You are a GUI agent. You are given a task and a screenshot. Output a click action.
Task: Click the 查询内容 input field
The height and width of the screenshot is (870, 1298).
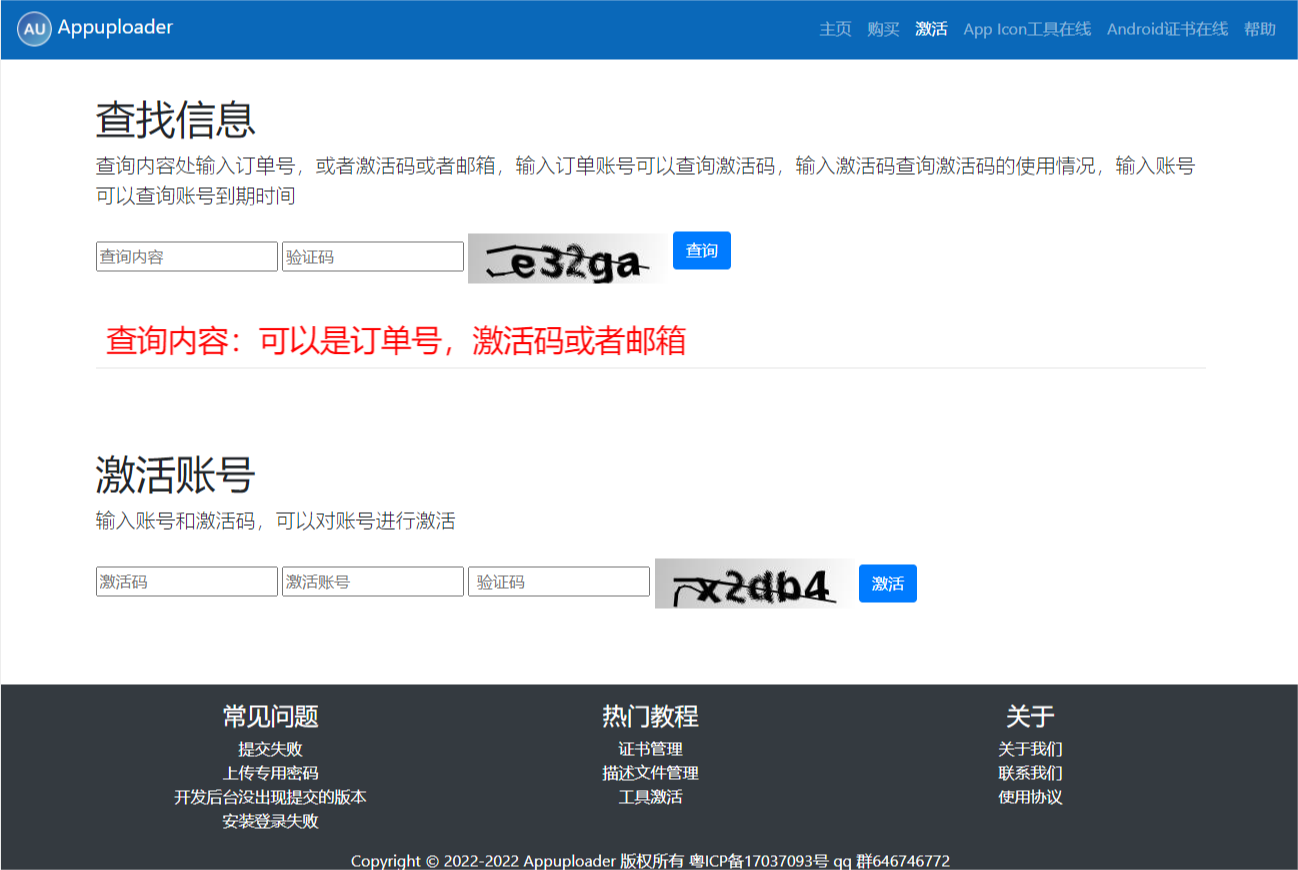click(x=186, y=256)
